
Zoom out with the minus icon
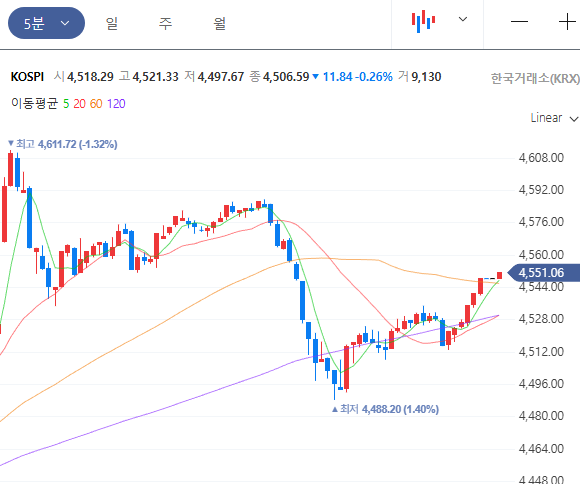pos(519,22)
